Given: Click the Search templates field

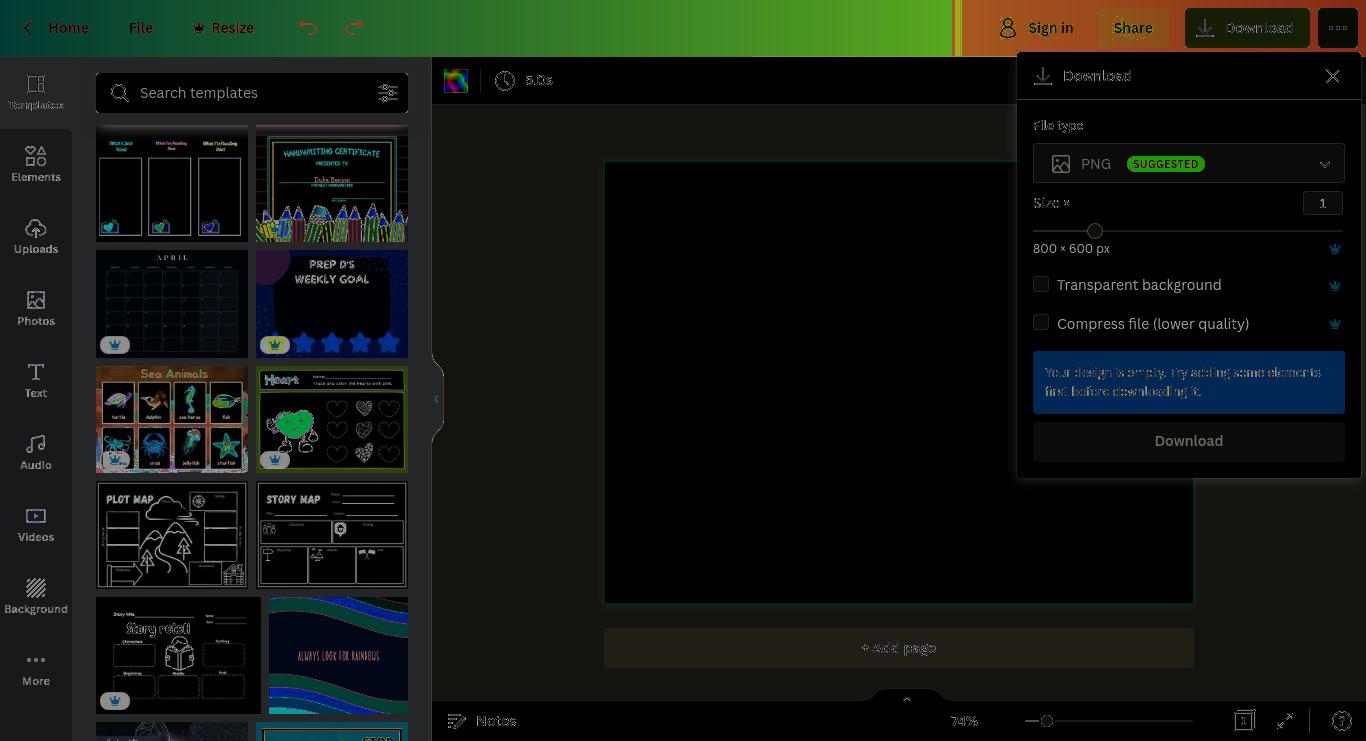Looking at the screenshot, I should tap(252, 93).
